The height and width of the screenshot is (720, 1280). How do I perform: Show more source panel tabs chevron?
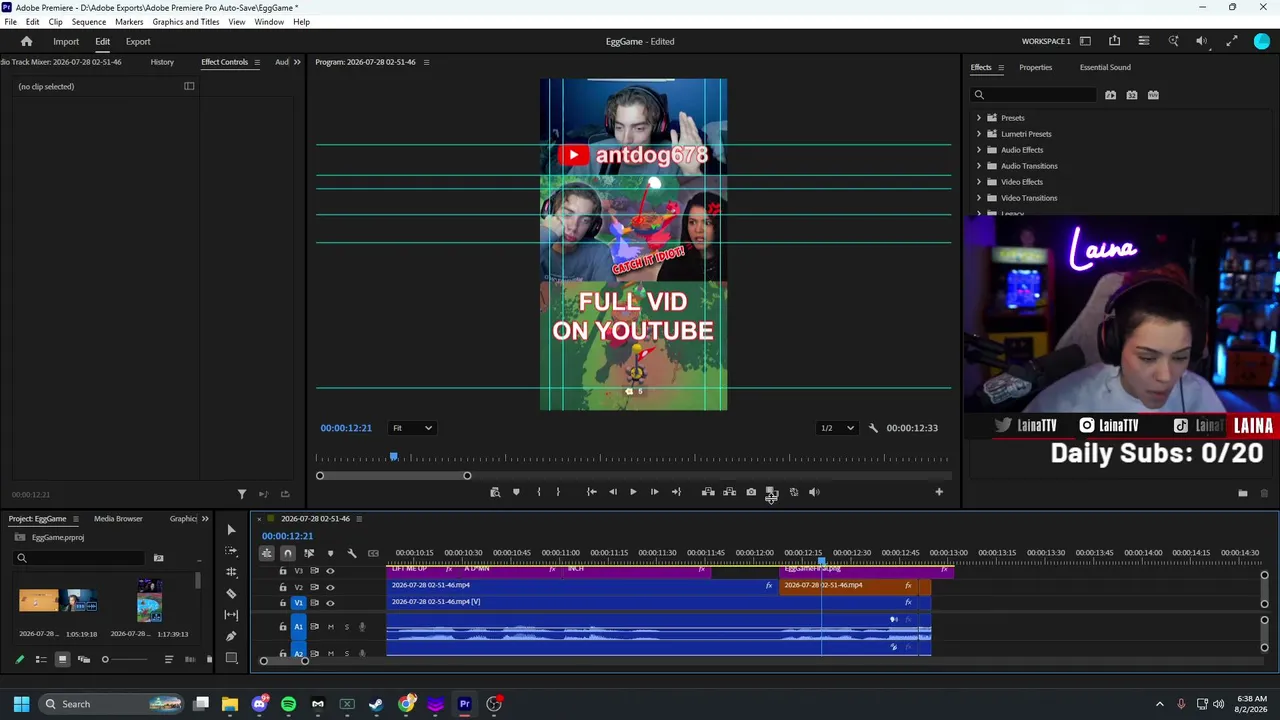[x=296, y=62]
